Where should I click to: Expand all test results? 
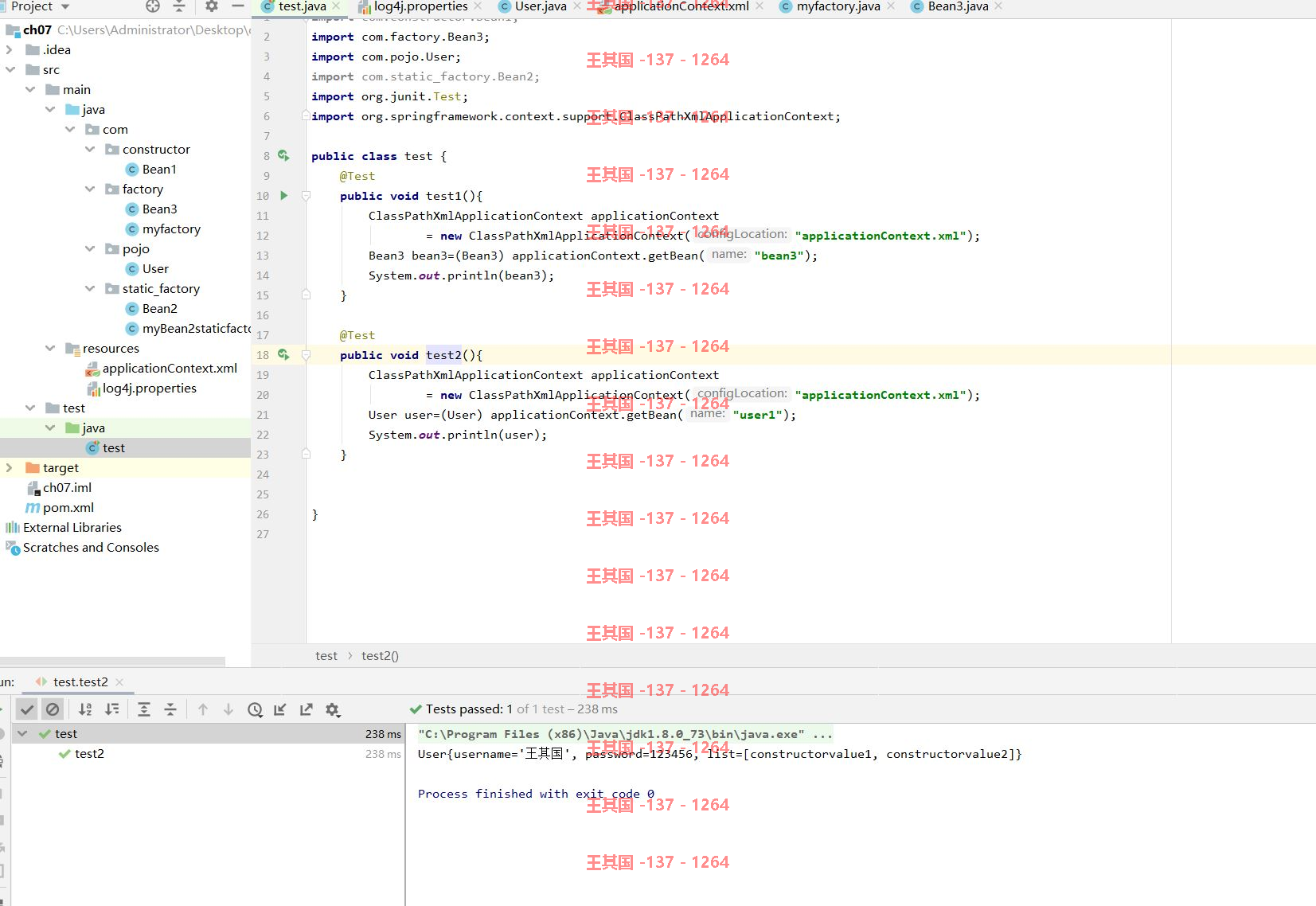pyautogui.click(x=144, y=709)
